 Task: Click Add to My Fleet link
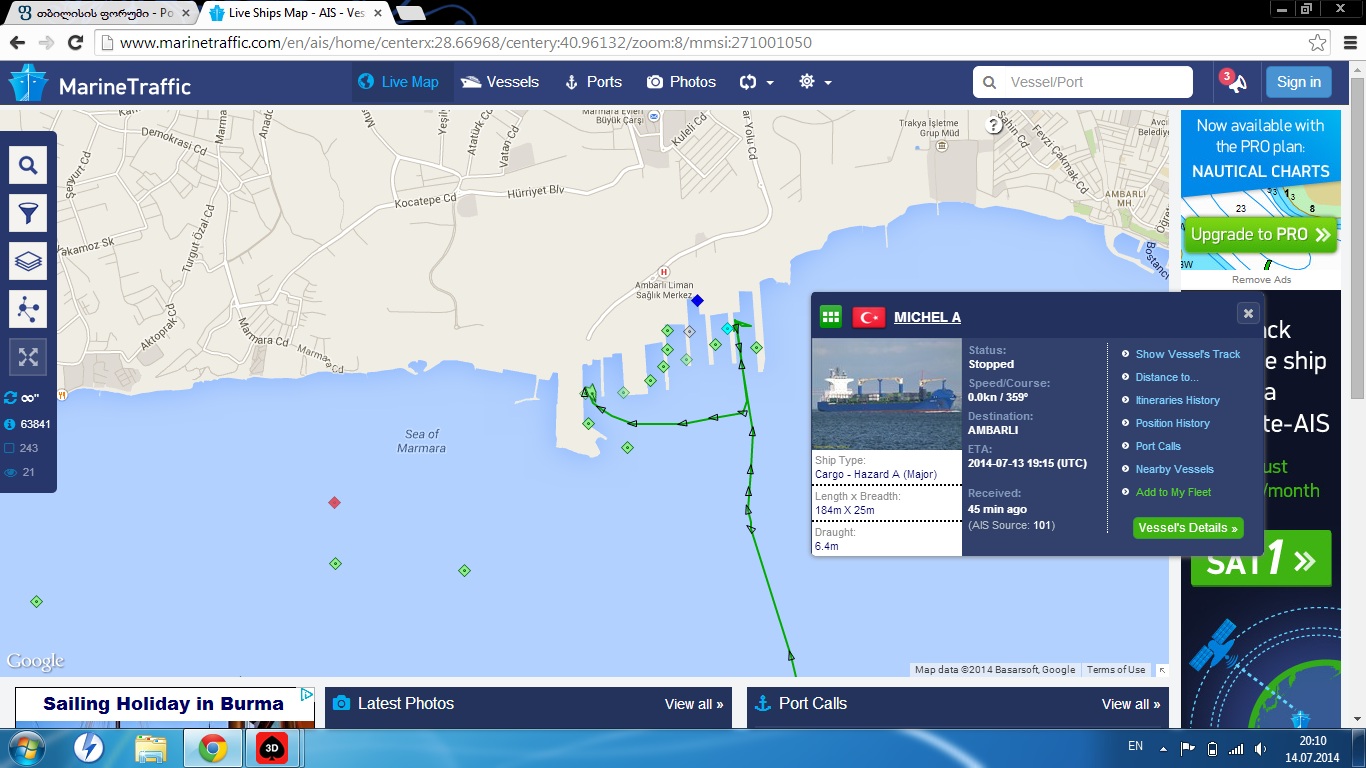pyautogui.click(x=1173, y=492)
